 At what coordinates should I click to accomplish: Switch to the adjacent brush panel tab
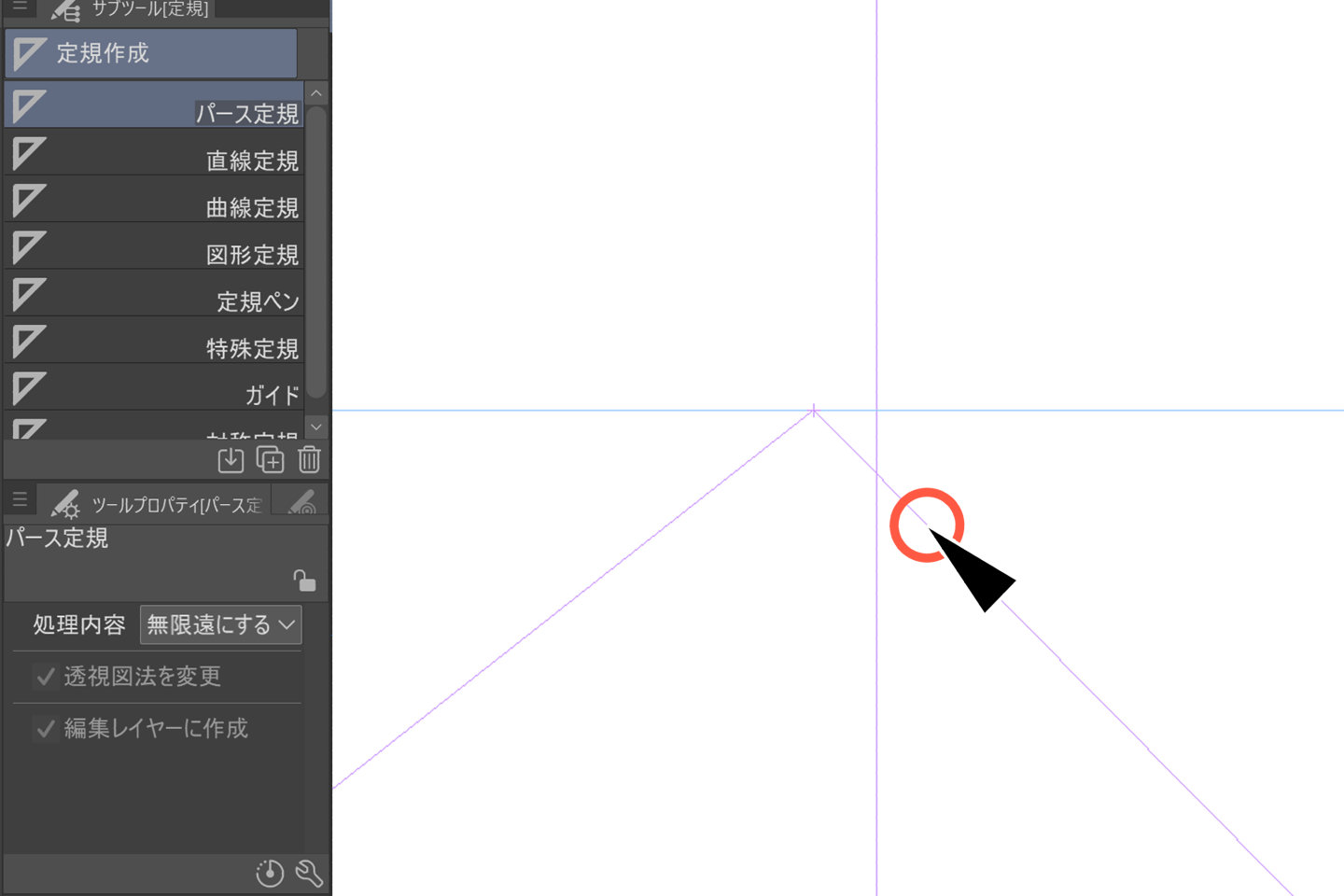[301, 503]
